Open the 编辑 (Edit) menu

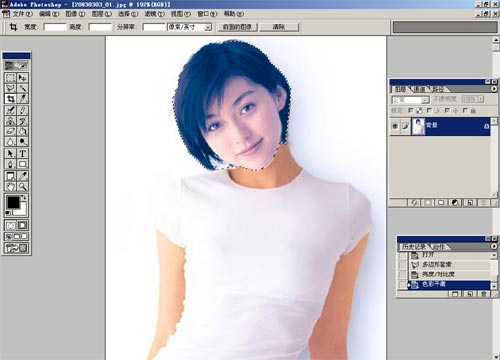click(49, 14)
